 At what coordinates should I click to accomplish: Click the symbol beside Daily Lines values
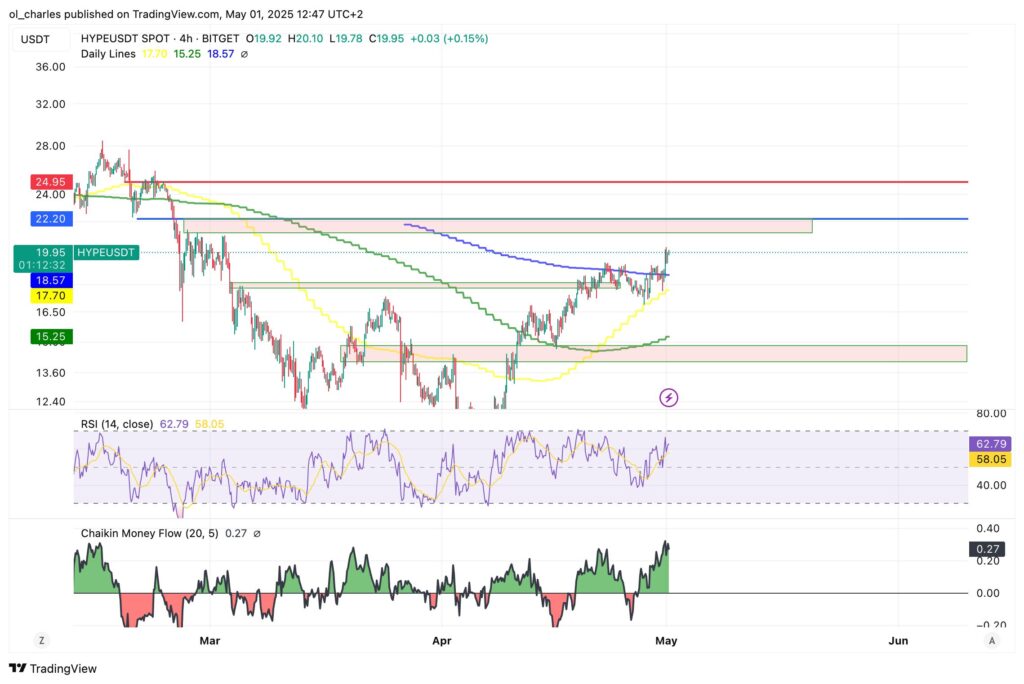(245, 53)
